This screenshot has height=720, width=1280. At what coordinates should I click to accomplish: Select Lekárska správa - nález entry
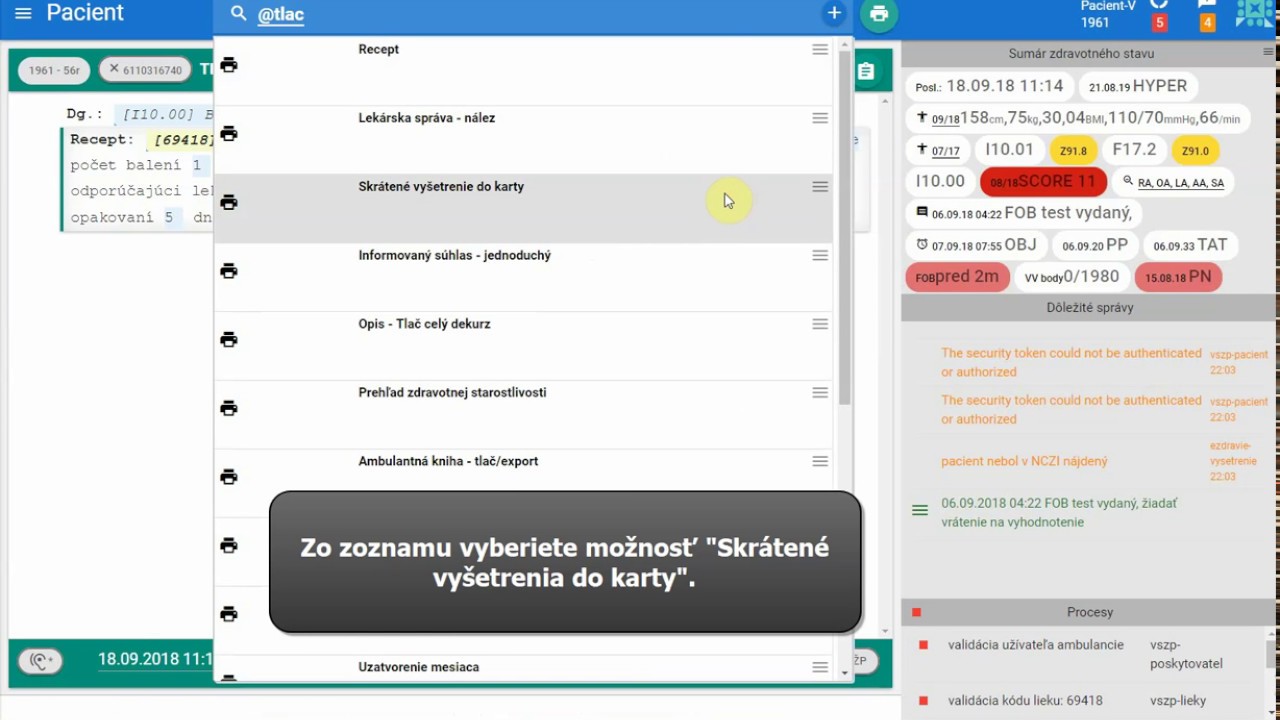[x=523, y=140]
